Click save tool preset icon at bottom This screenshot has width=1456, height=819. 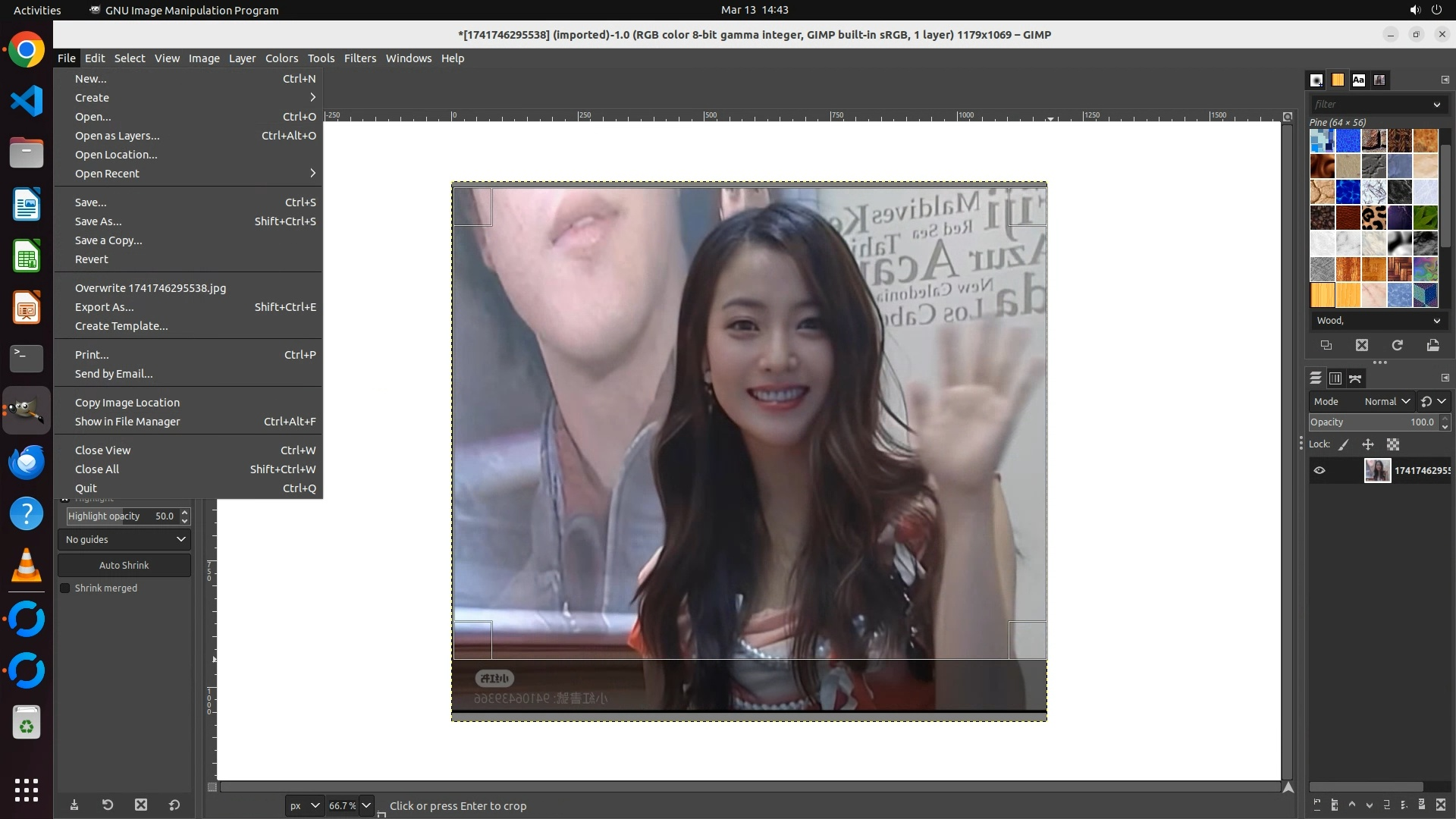click(74, 805)
